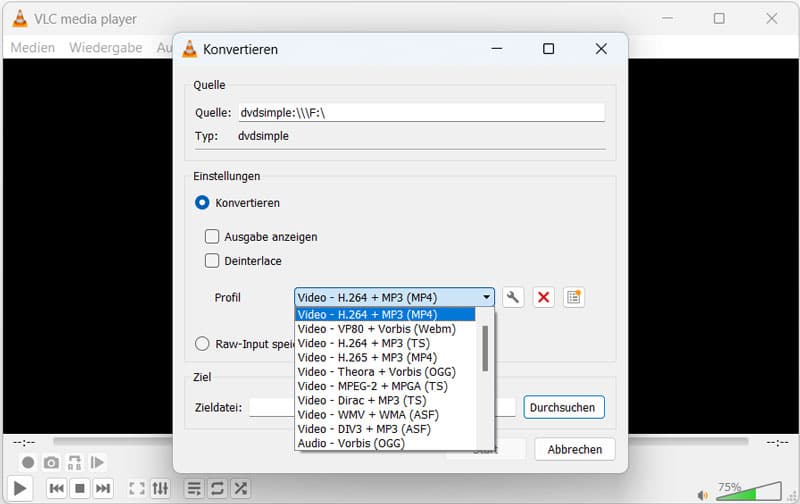
Task: Select Raw-Input speichern radio option
Action: coord(202,344)
